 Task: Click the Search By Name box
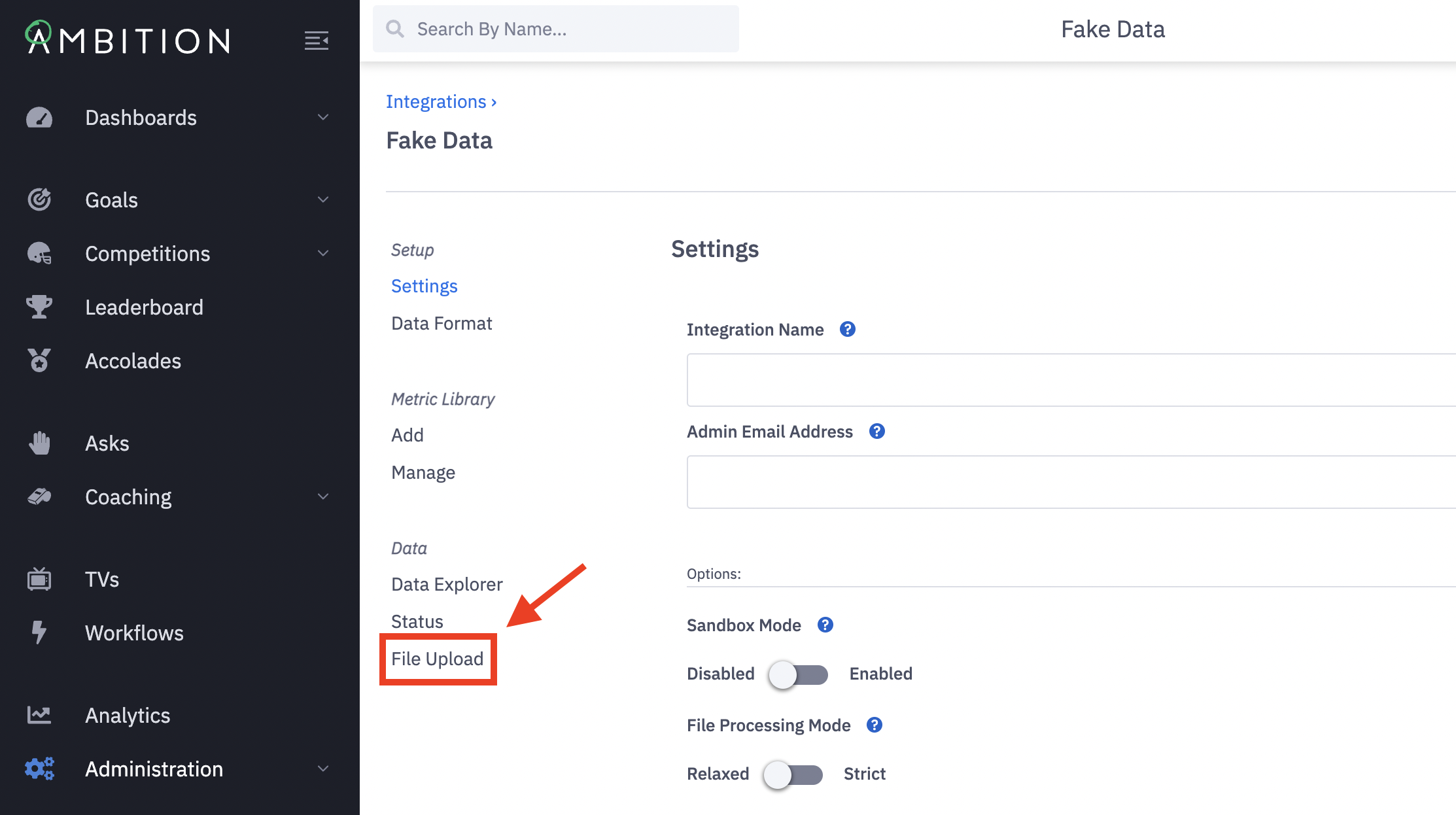(x=556, y=29)
